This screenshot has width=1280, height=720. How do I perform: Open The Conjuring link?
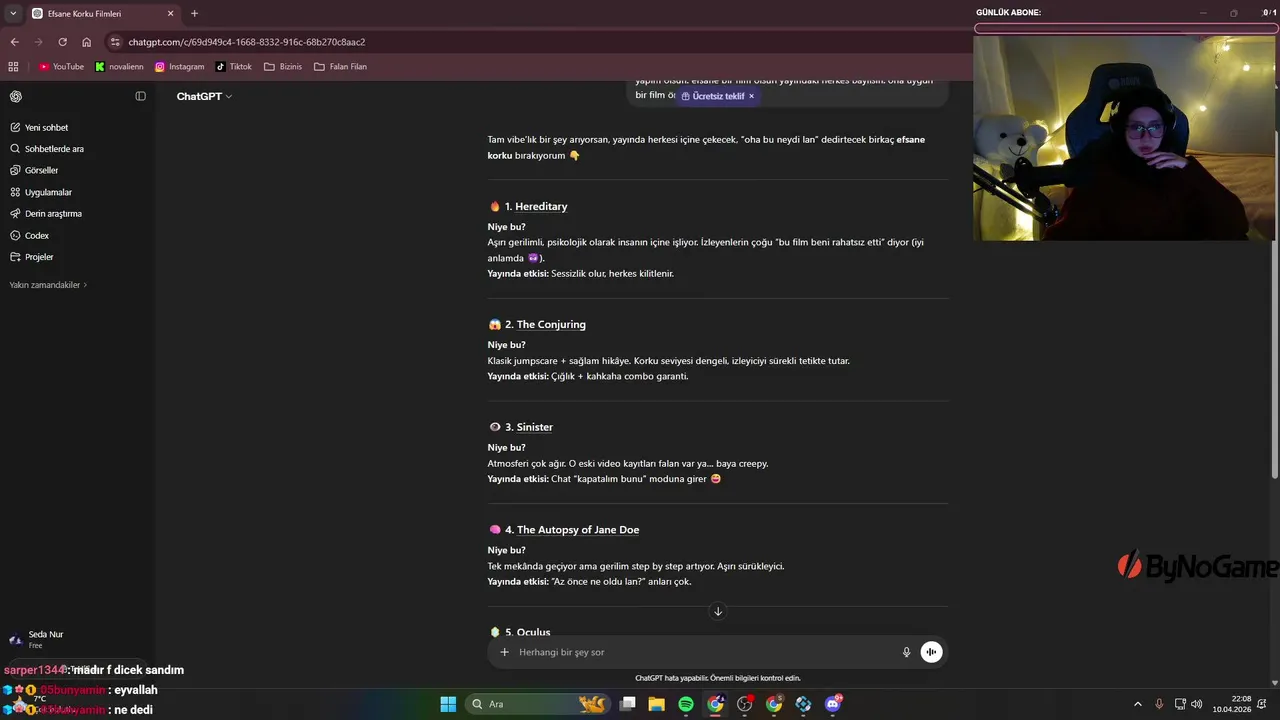click(551, 324)
